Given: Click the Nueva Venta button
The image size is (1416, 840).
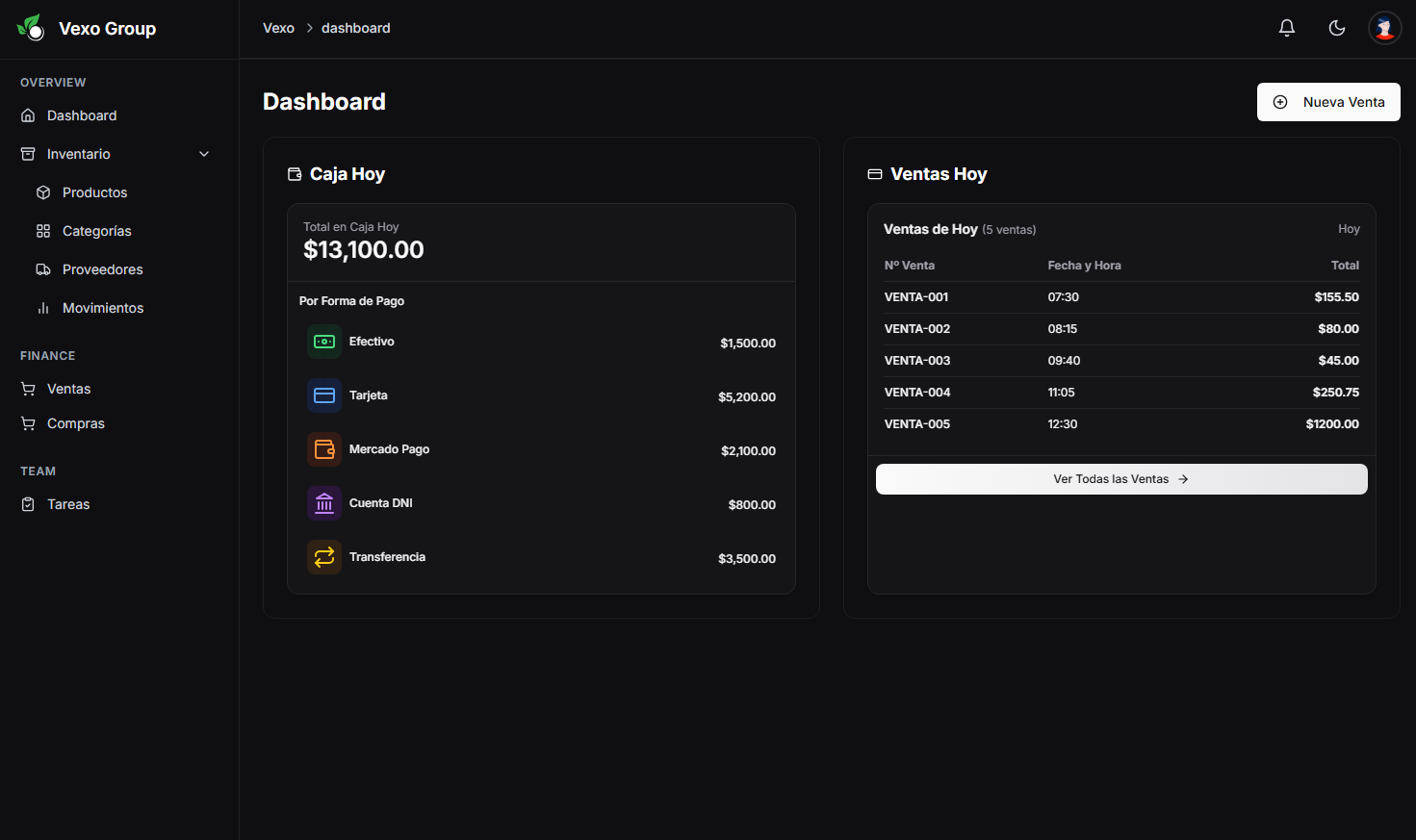Looking at the screenshot, I should 1327,102.
